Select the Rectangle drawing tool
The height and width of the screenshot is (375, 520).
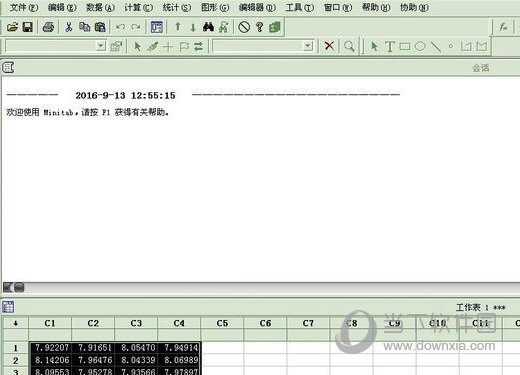point(405,46)
